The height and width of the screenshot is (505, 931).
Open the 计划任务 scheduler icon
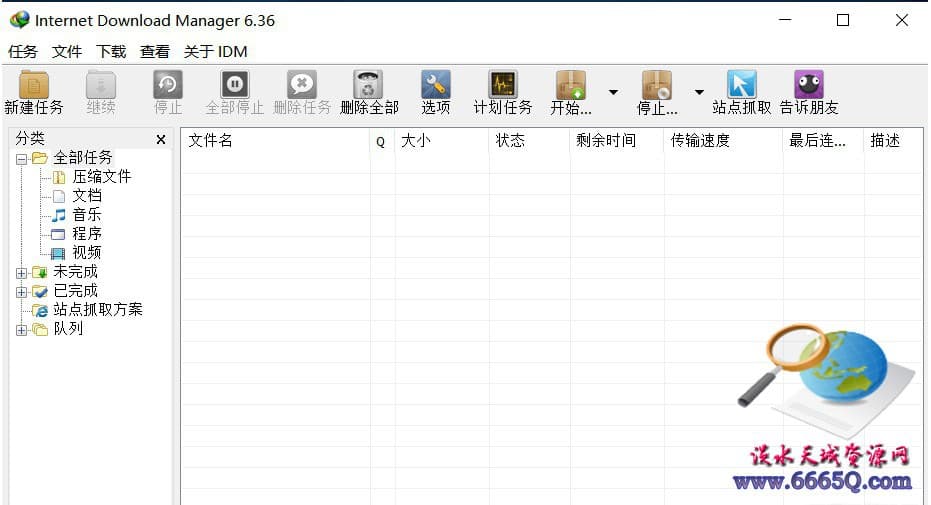(x=503, y=85)
